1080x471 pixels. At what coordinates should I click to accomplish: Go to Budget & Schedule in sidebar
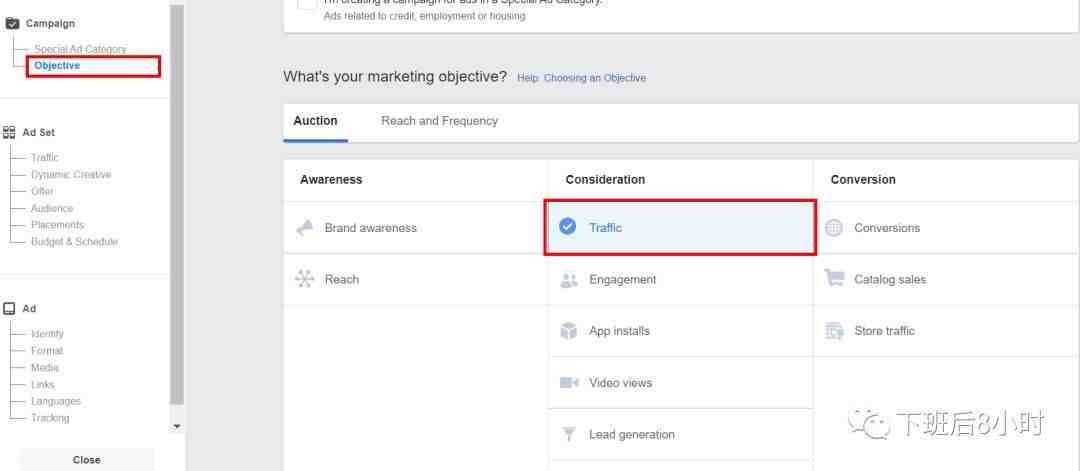(x=74, y=242)
